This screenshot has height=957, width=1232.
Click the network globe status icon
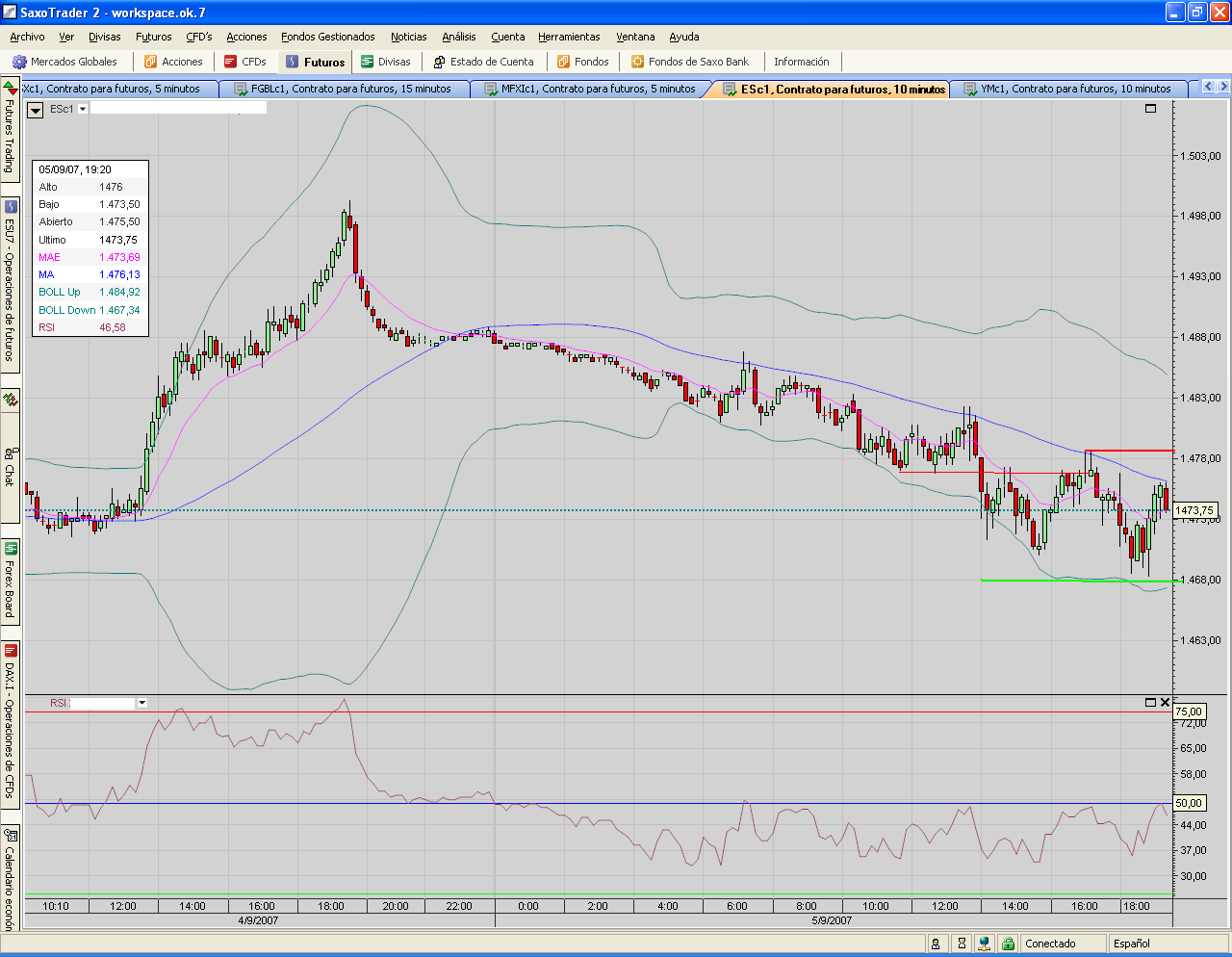click(x=984, y=944)
